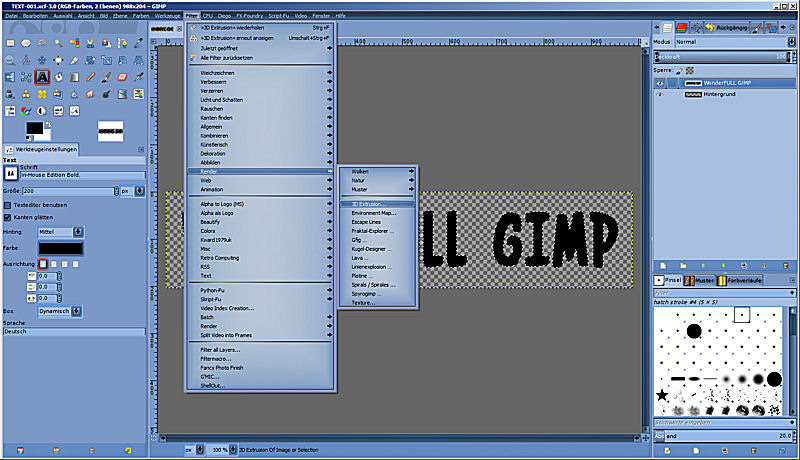Click the new layer icon
This screenshot has width=800, height=460.
663,266
